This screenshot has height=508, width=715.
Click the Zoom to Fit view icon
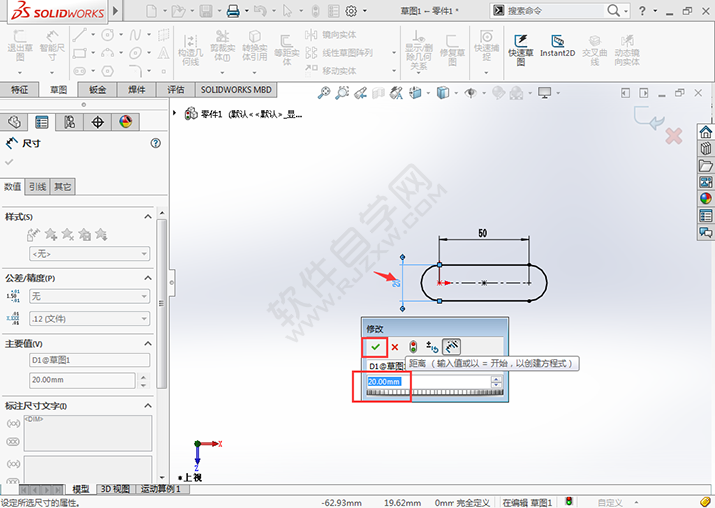coord(324,93)
